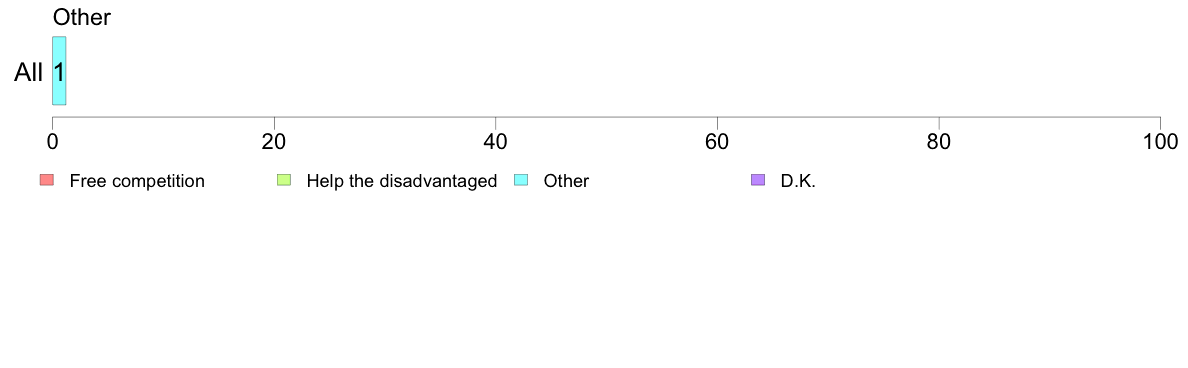The height and width of the screenshot is (368, 1188).
Task: Click axis tick label 60
Action: (717, 142)
